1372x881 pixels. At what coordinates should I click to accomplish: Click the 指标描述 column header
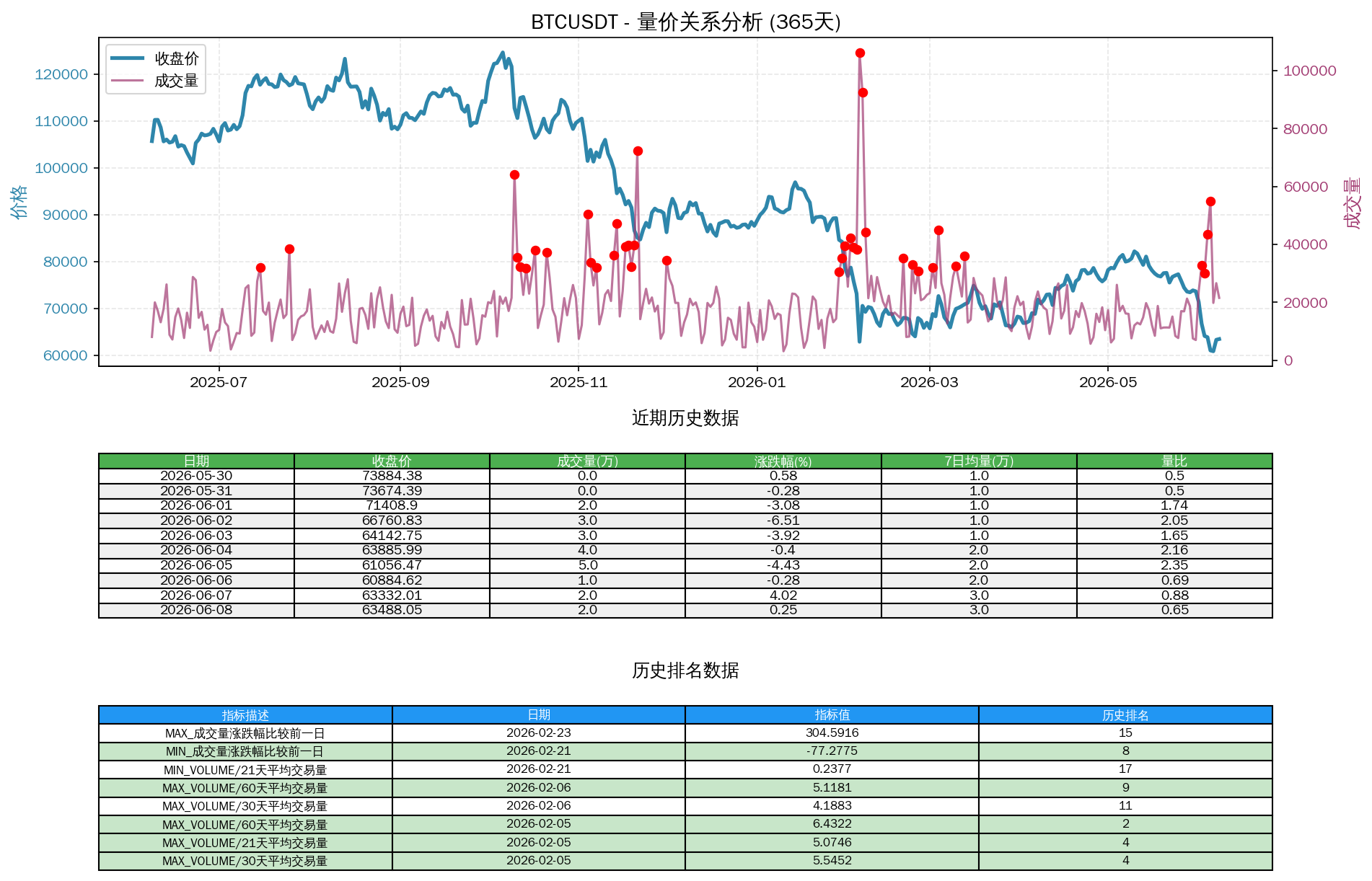click(245, 715)
